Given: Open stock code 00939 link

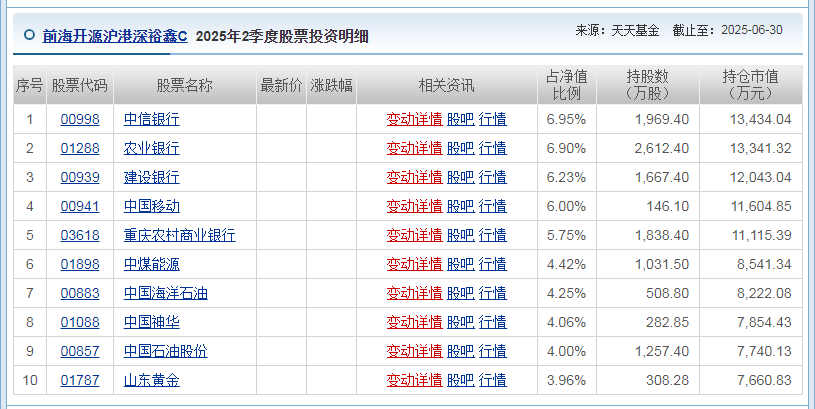Looking at the screenshot, I should point(80,178).
